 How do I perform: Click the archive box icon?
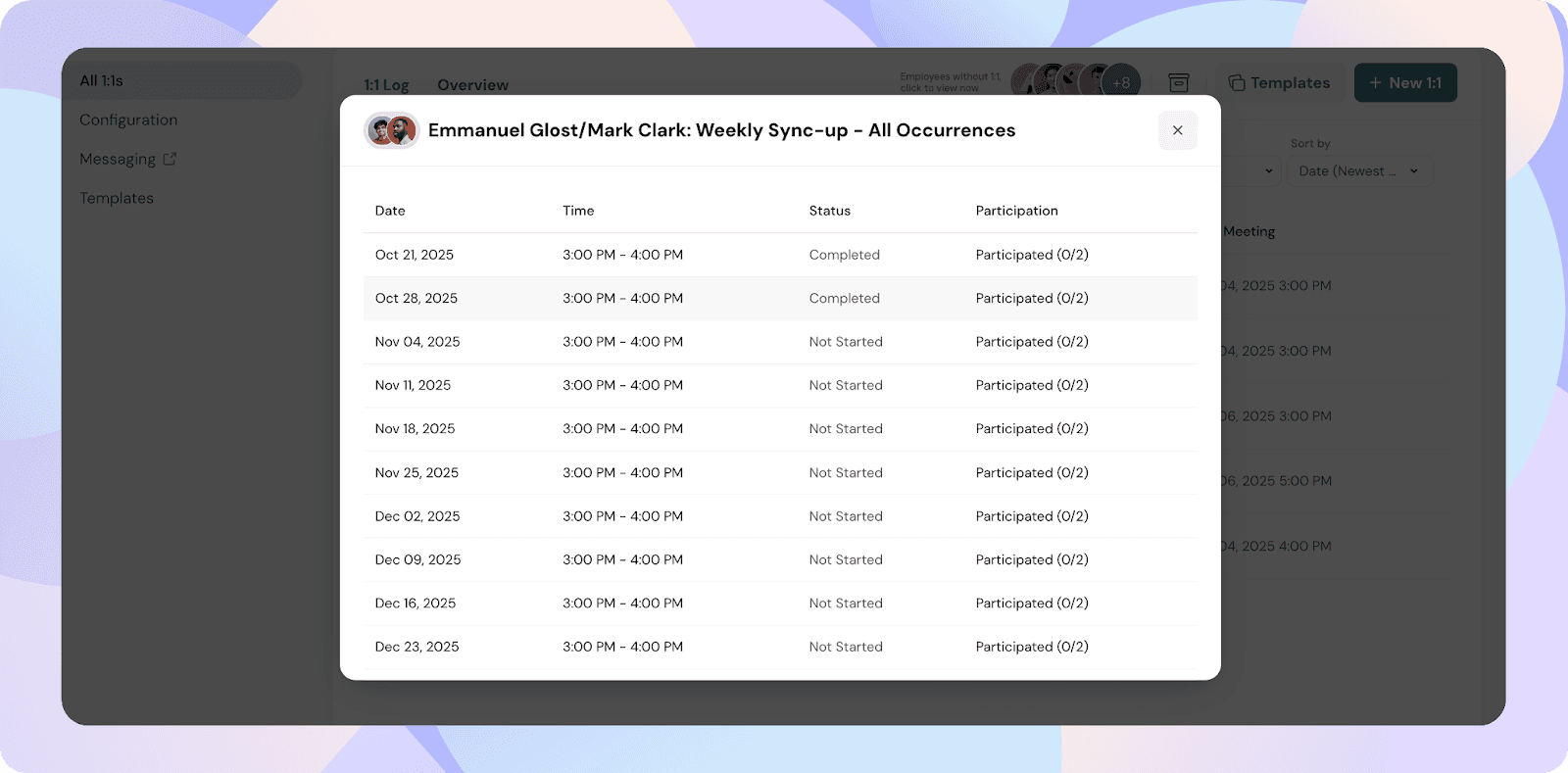pos(1179,83)
